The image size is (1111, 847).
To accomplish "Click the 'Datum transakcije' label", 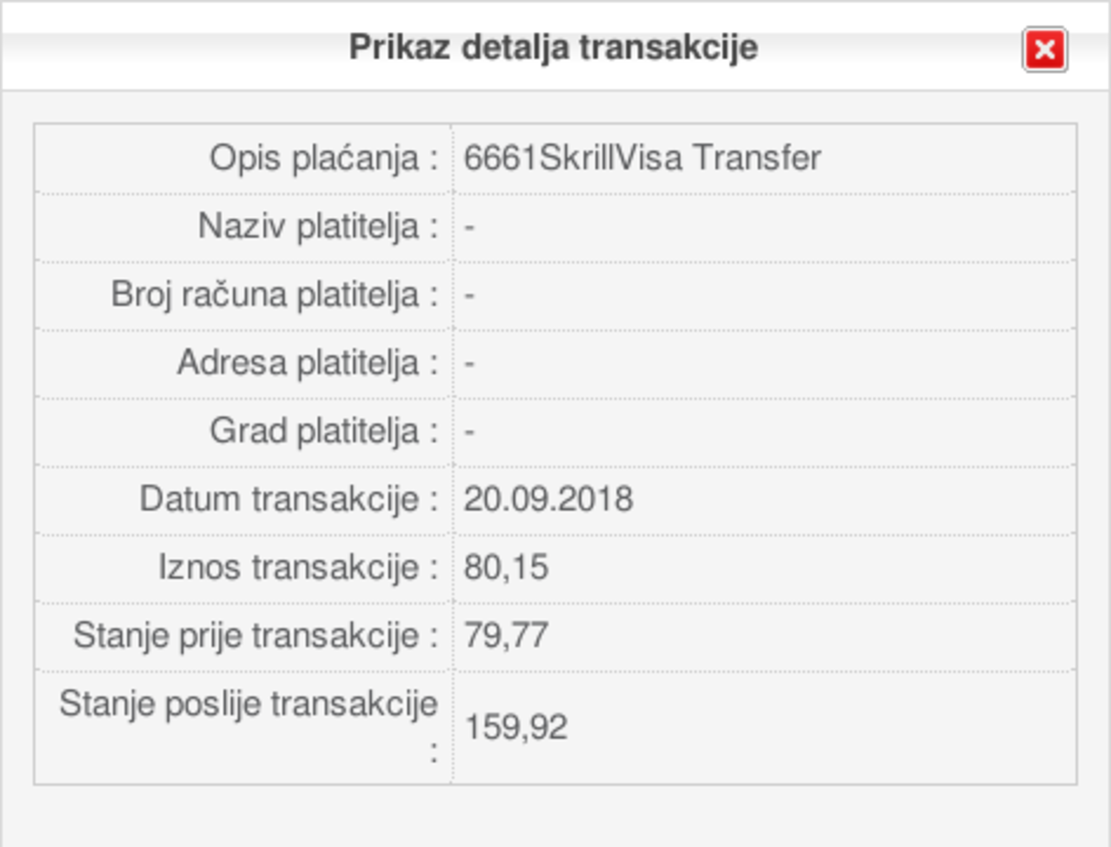I will [x=289, y=499].
